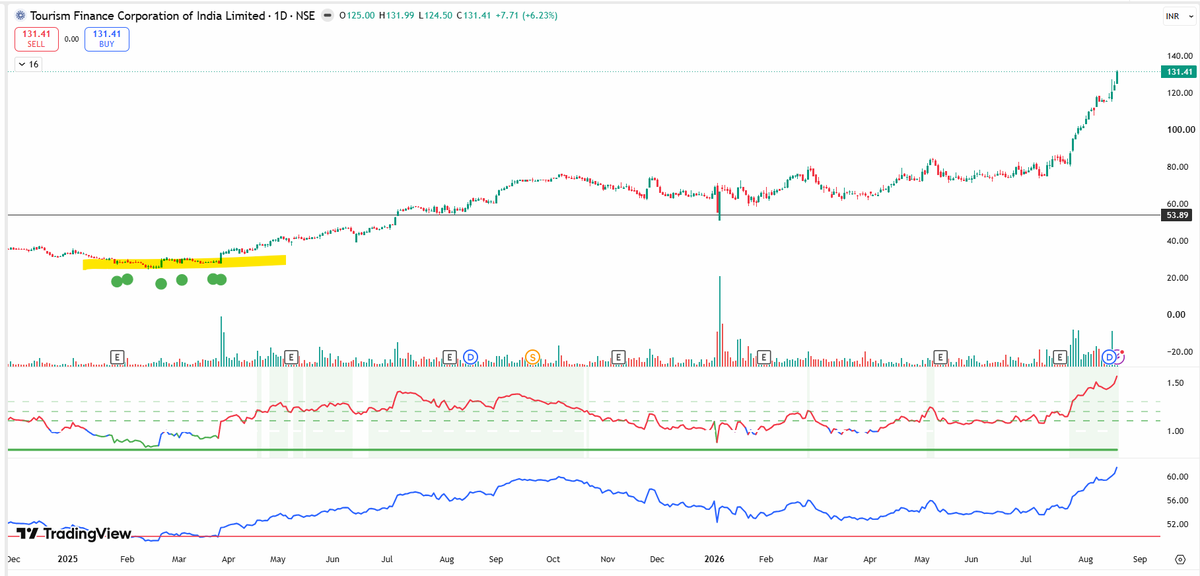Click the E earnings marker in February 2026

click(764, 357)
